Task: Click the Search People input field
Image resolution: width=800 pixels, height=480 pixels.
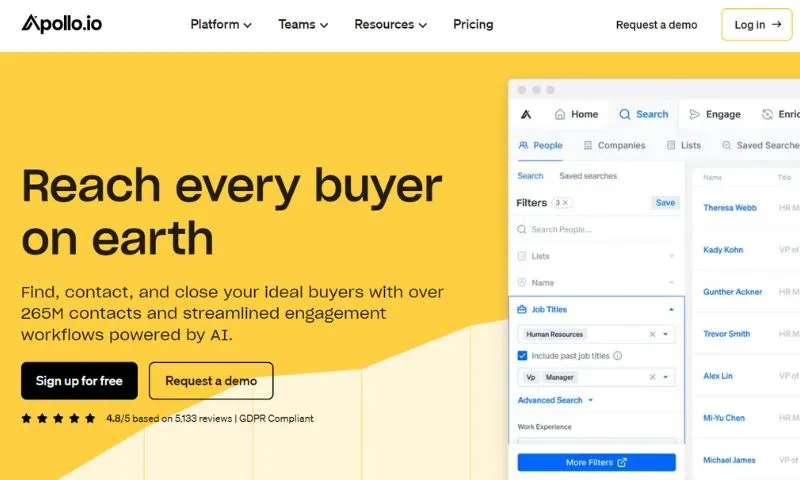Action: point(596,230)
